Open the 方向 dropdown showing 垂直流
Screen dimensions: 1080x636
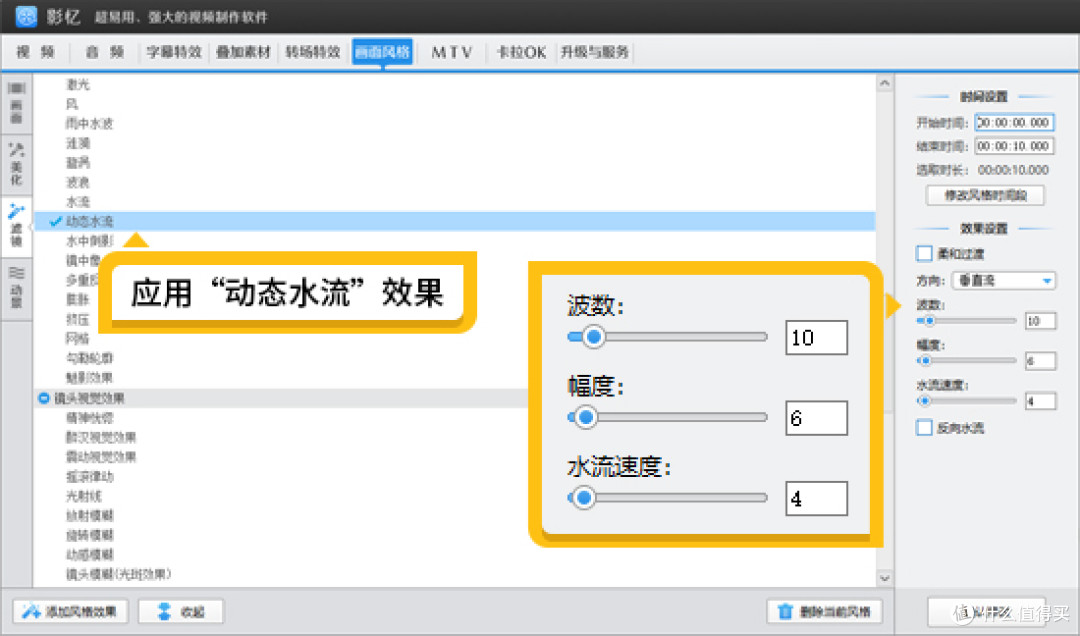pos(1004,281)
